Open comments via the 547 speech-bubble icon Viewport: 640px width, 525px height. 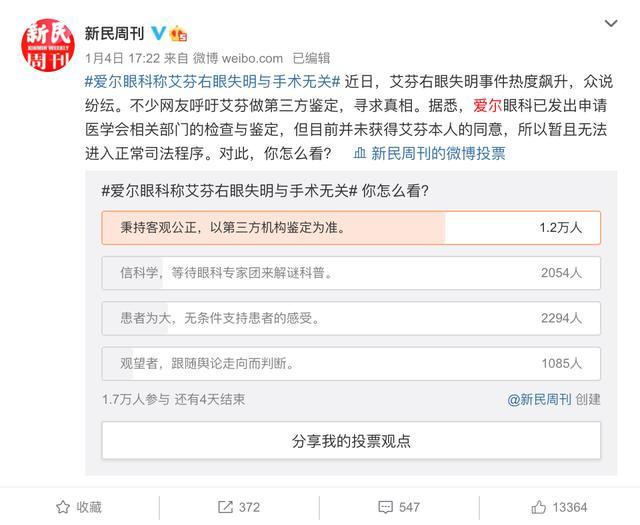[384, 507]
